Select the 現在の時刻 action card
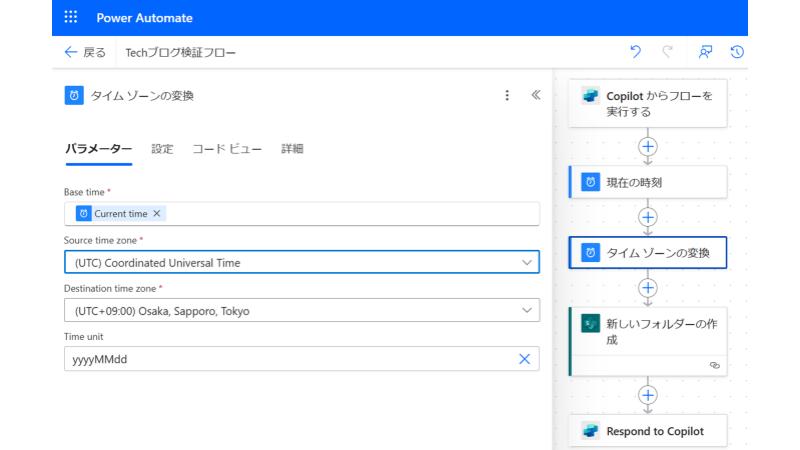 pyautogui.click(x=648, y=182)
